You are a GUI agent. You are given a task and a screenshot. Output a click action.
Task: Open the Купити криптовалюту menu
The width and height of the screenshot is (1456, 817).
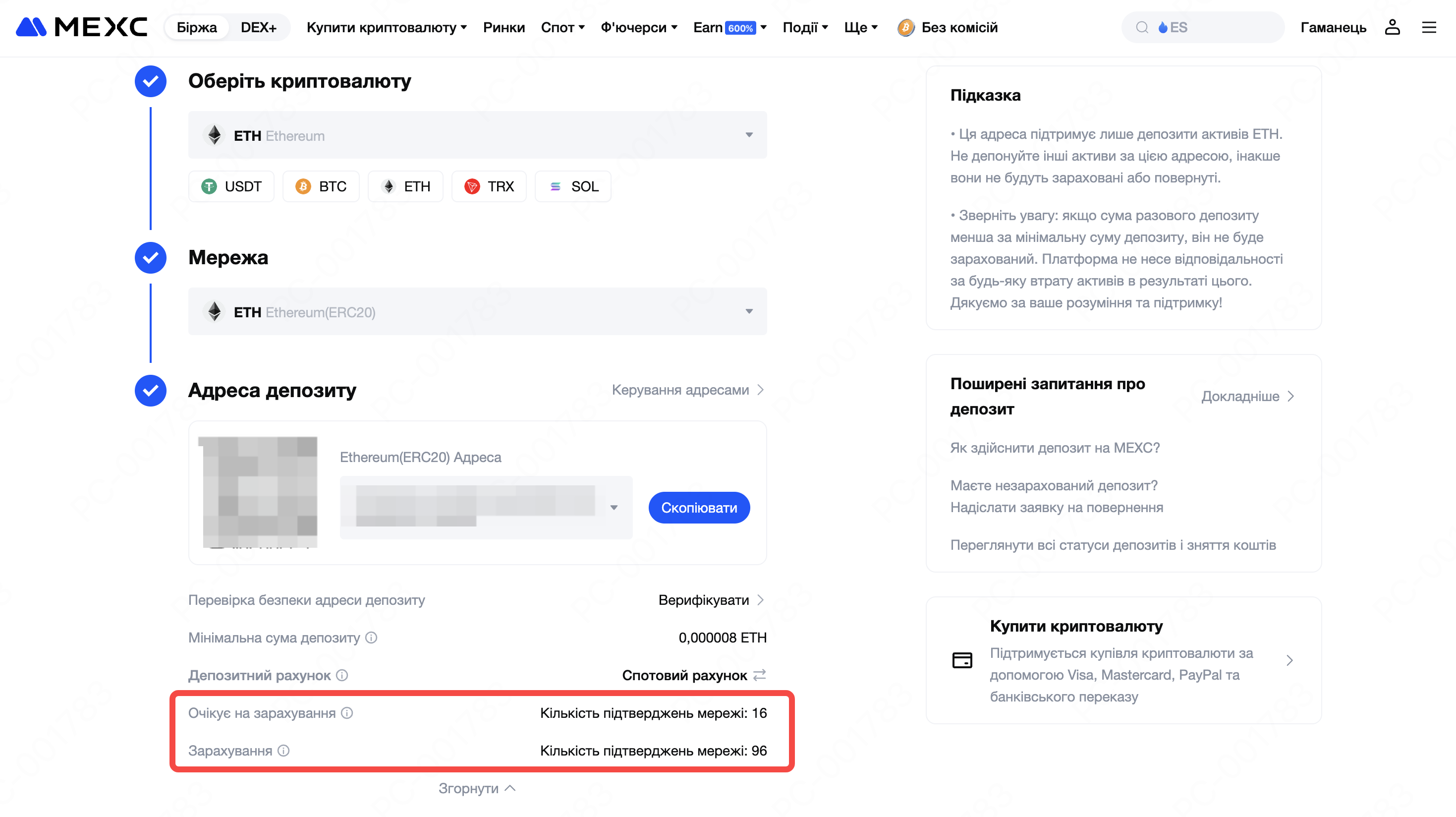click(387, 27)
